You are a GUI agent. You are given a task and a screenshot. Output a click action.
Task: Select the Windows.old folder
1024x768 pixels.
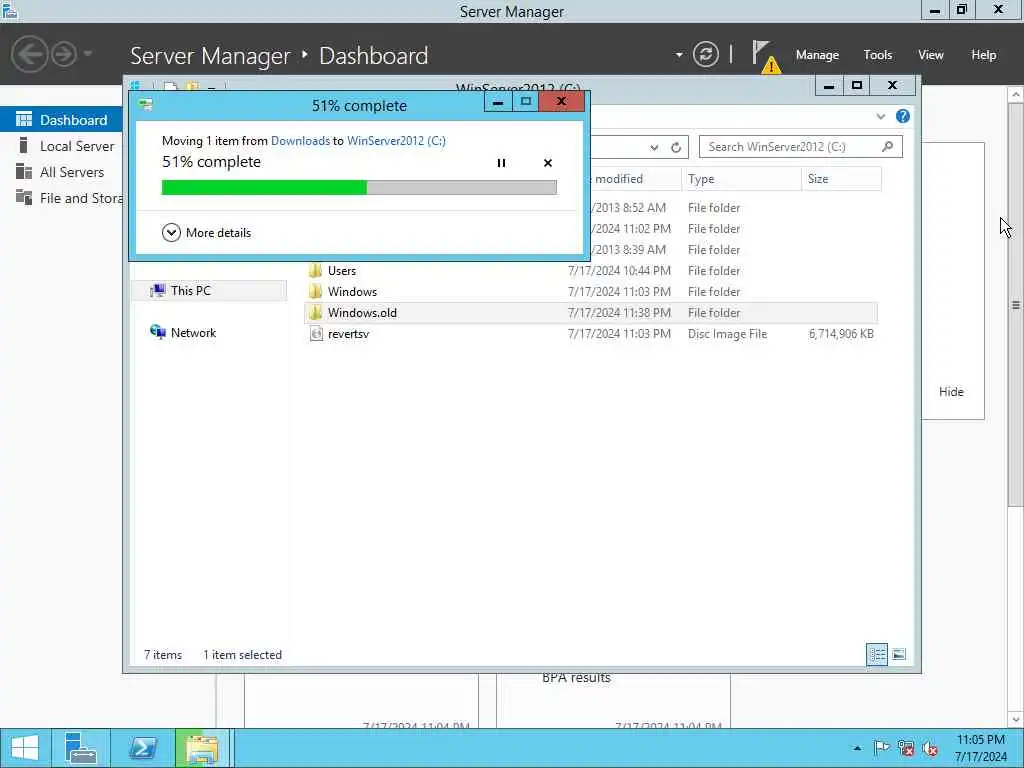[x=590, y=313]
